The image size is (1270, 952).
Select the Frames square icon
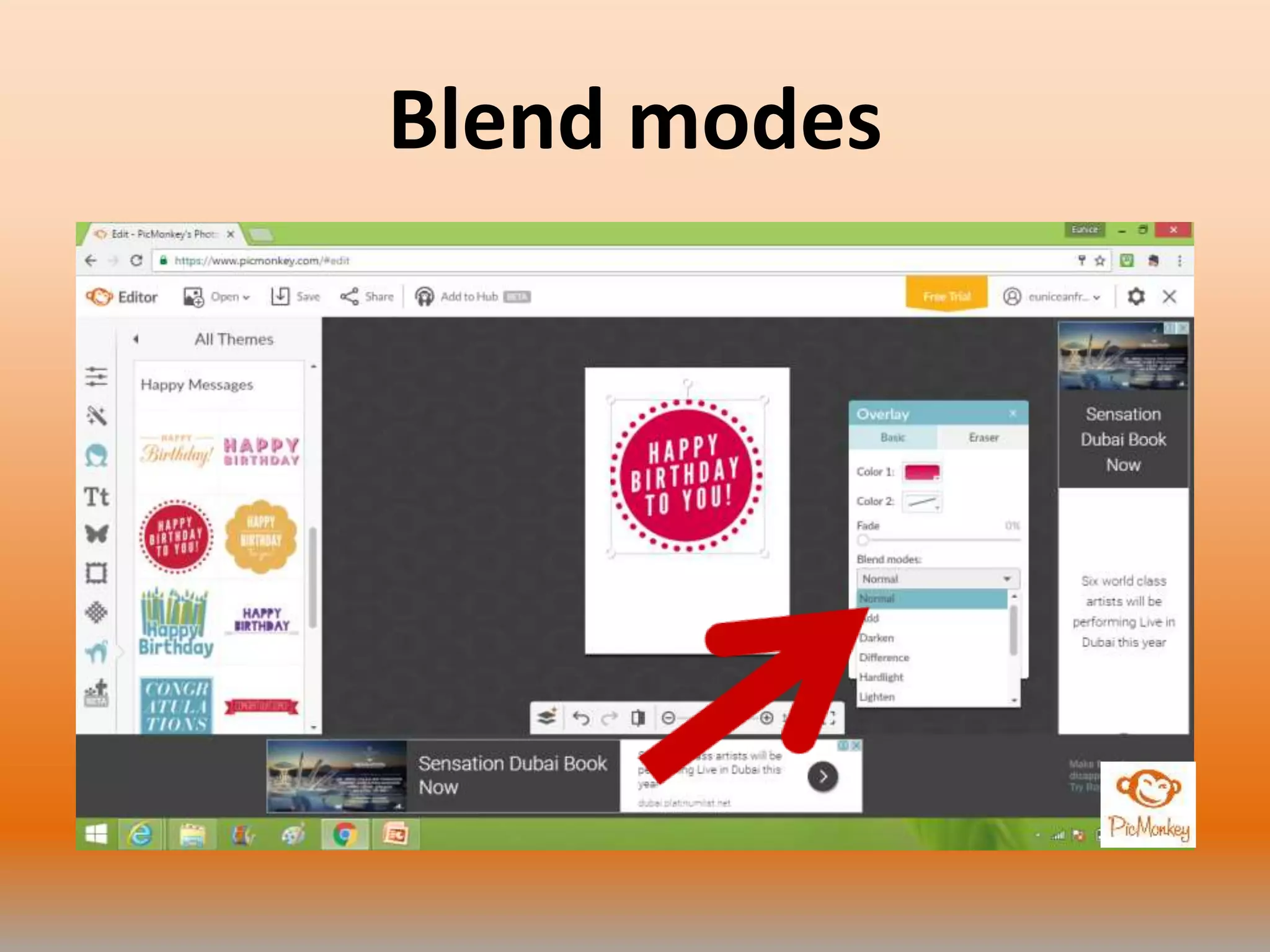(96, 573)
